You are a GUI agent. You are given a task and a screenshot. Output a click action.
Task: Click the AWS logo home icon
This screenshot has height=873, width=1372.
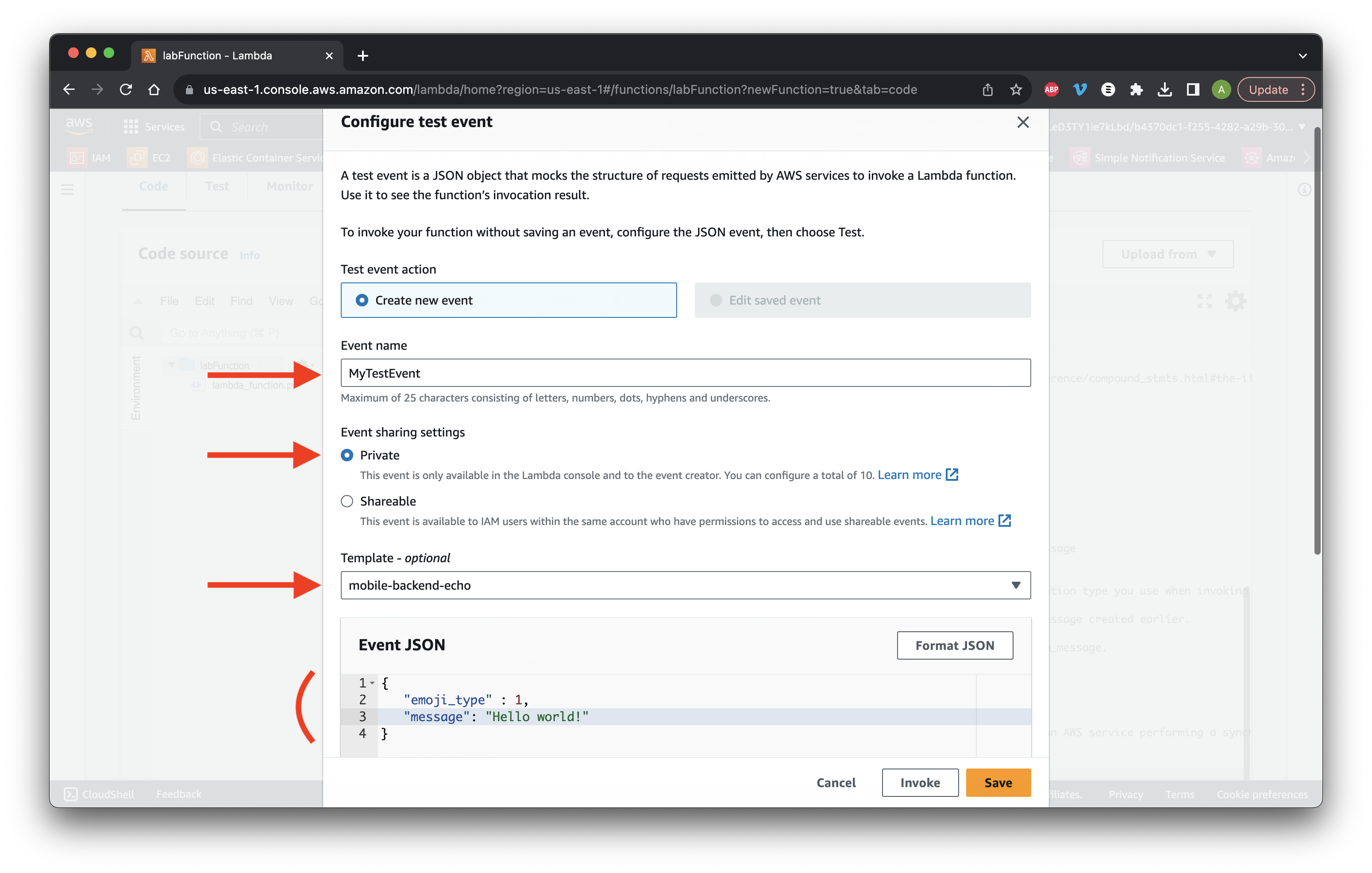tap(79, 126)
